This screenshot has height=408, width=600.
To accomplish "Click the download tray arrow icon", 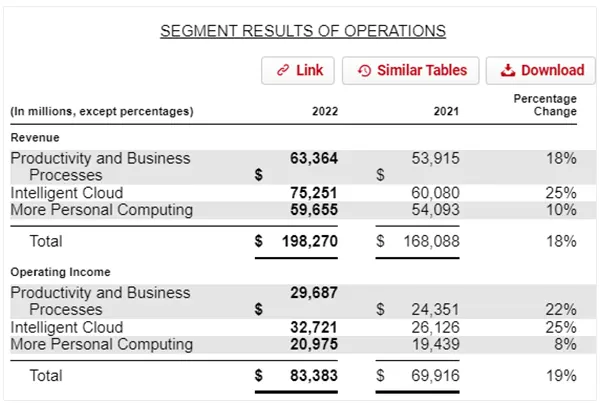I will pos(508,70).
